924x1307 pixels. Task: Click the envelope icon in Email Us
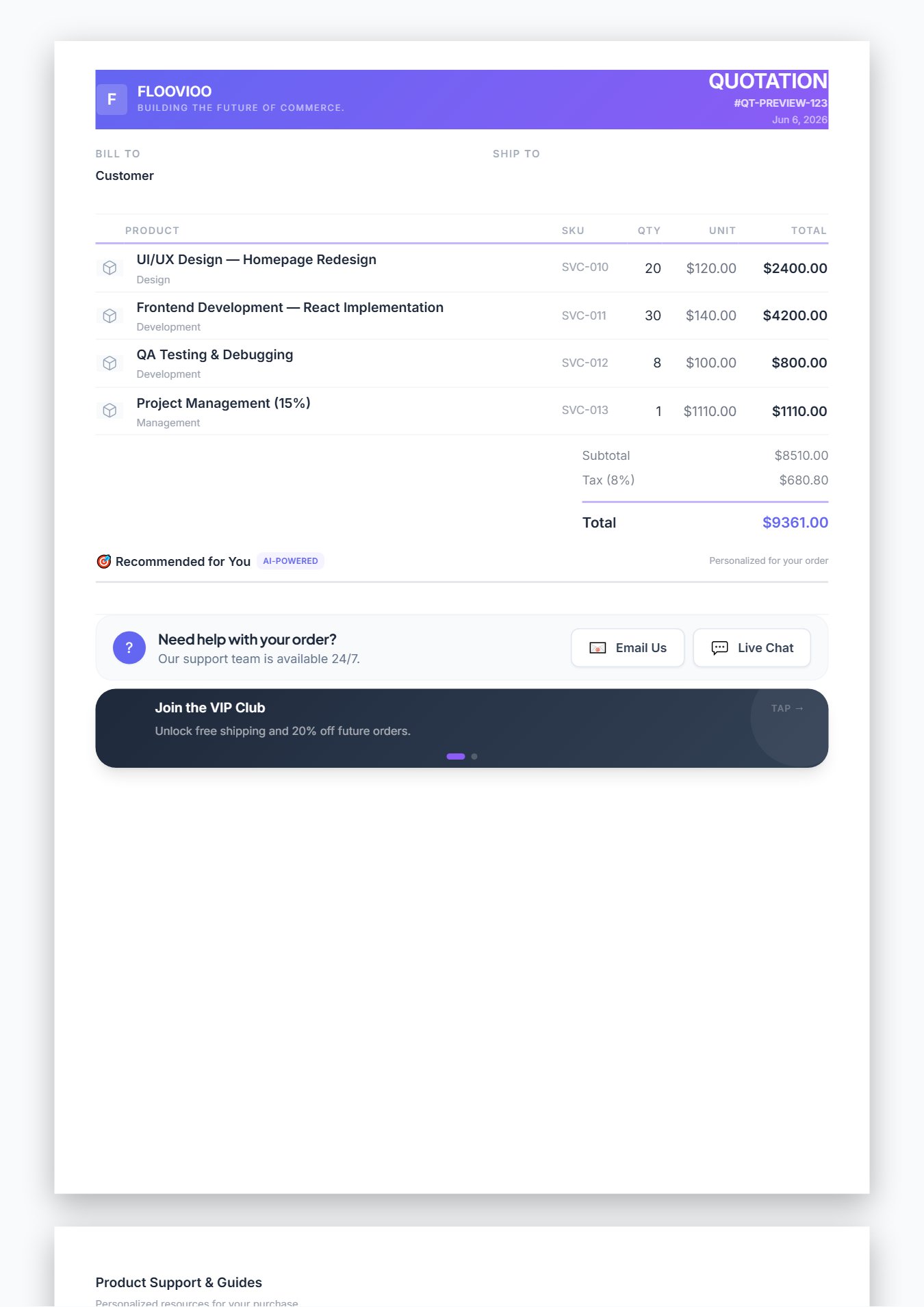coord(598,648)
